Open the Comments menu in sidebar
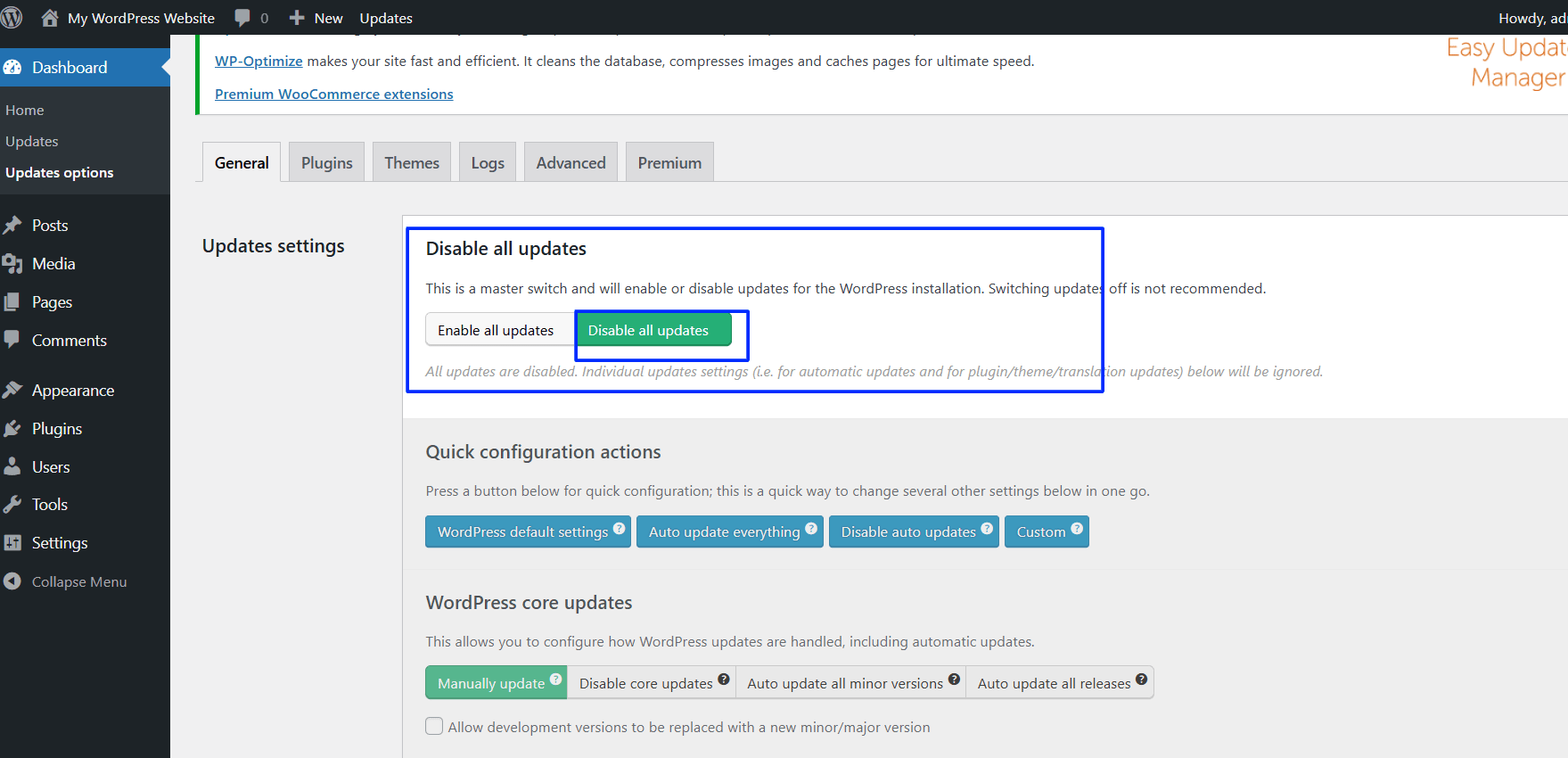The height and width of the screenshot is (758, 1568). [x=85, y=340]
